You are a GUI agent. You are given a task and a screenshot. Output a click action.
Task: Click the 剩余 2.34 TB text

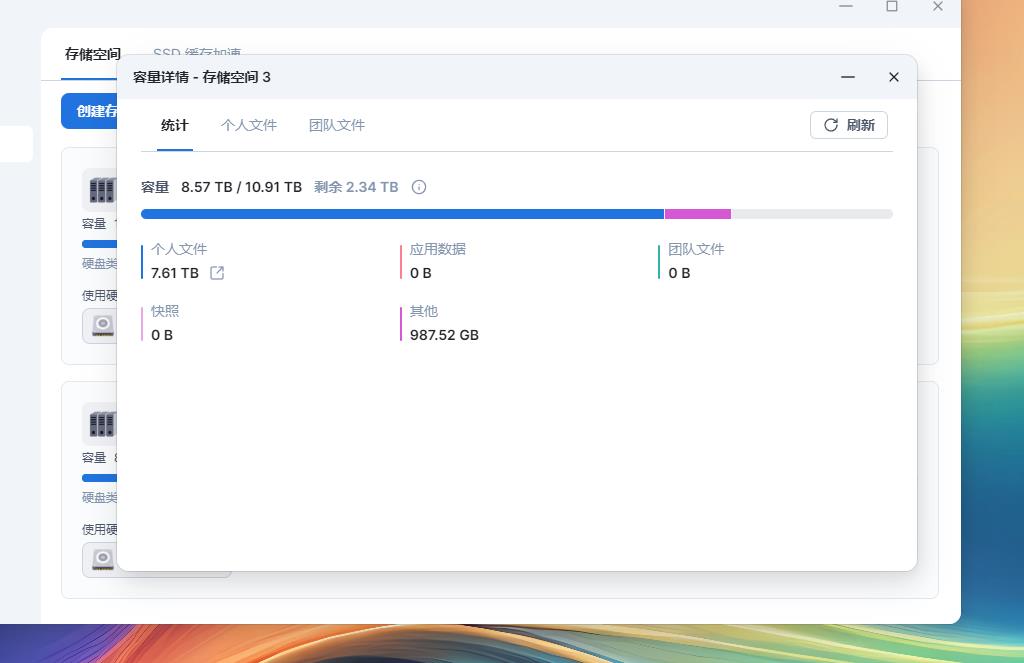click(x=356, y=187)
